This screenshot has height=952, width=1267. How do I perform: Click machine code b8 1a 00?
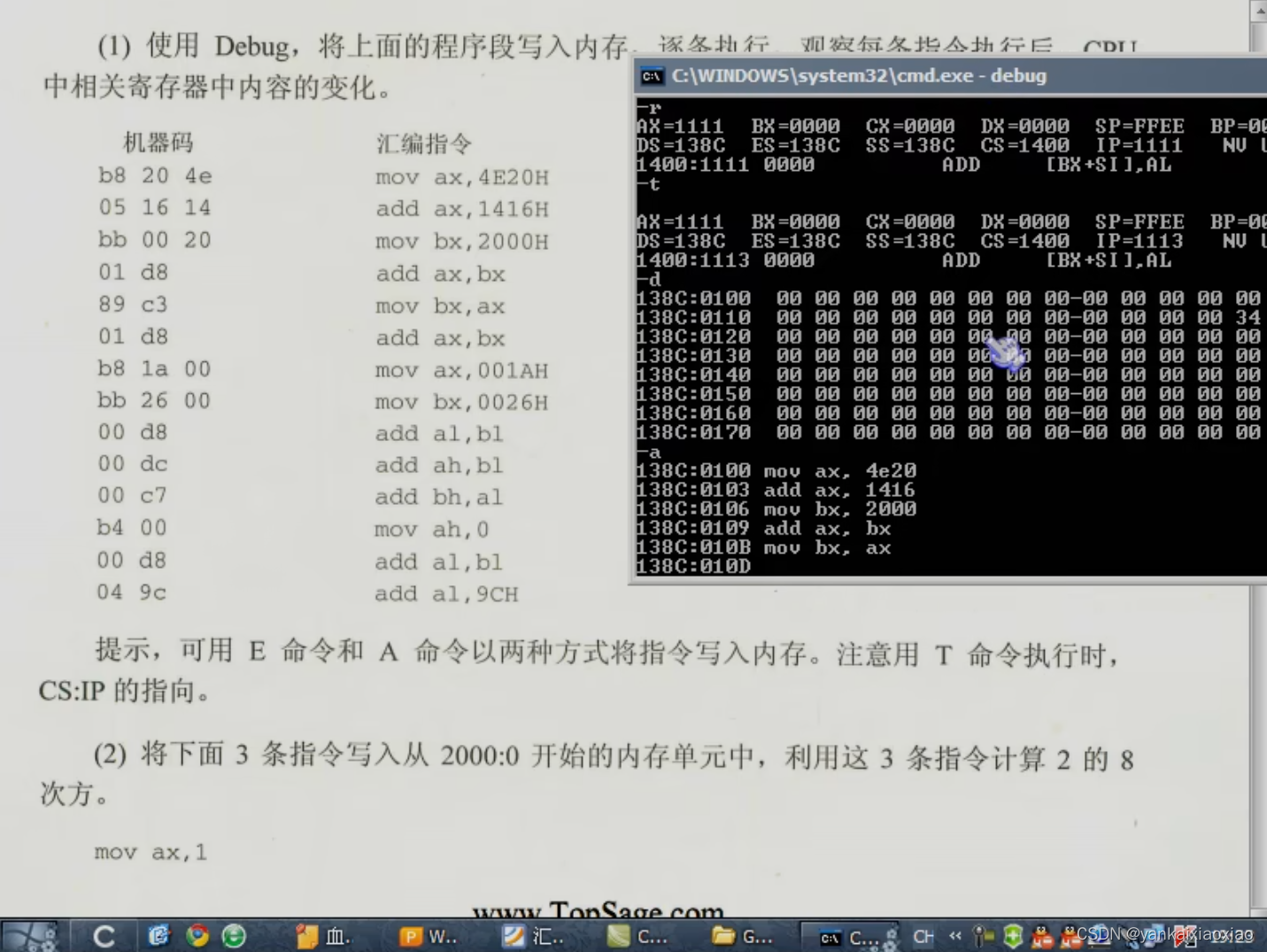(x=155, y=368)
